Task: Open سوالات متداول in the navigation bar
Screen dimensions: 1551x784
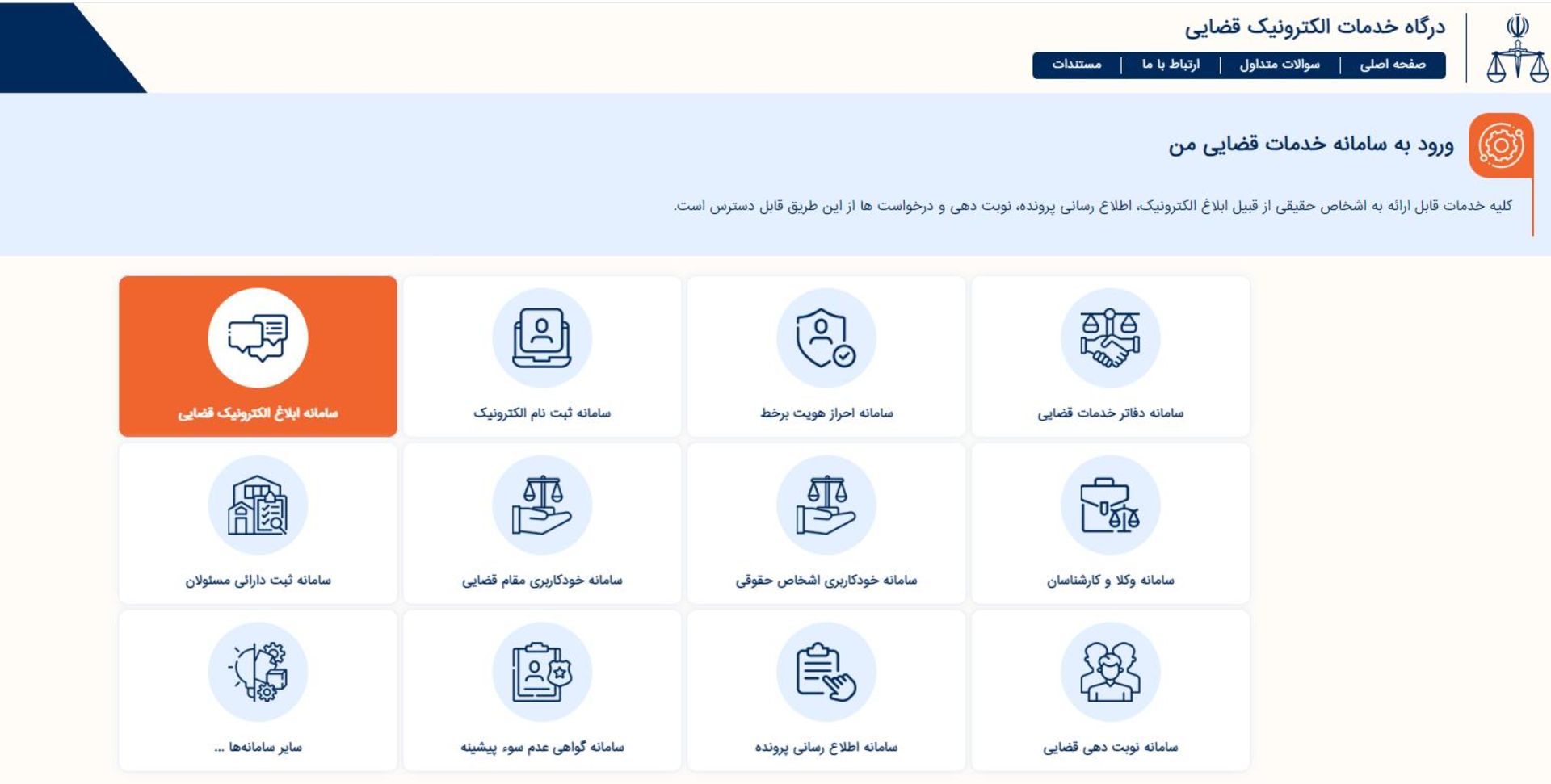Action: (1280, 65)
